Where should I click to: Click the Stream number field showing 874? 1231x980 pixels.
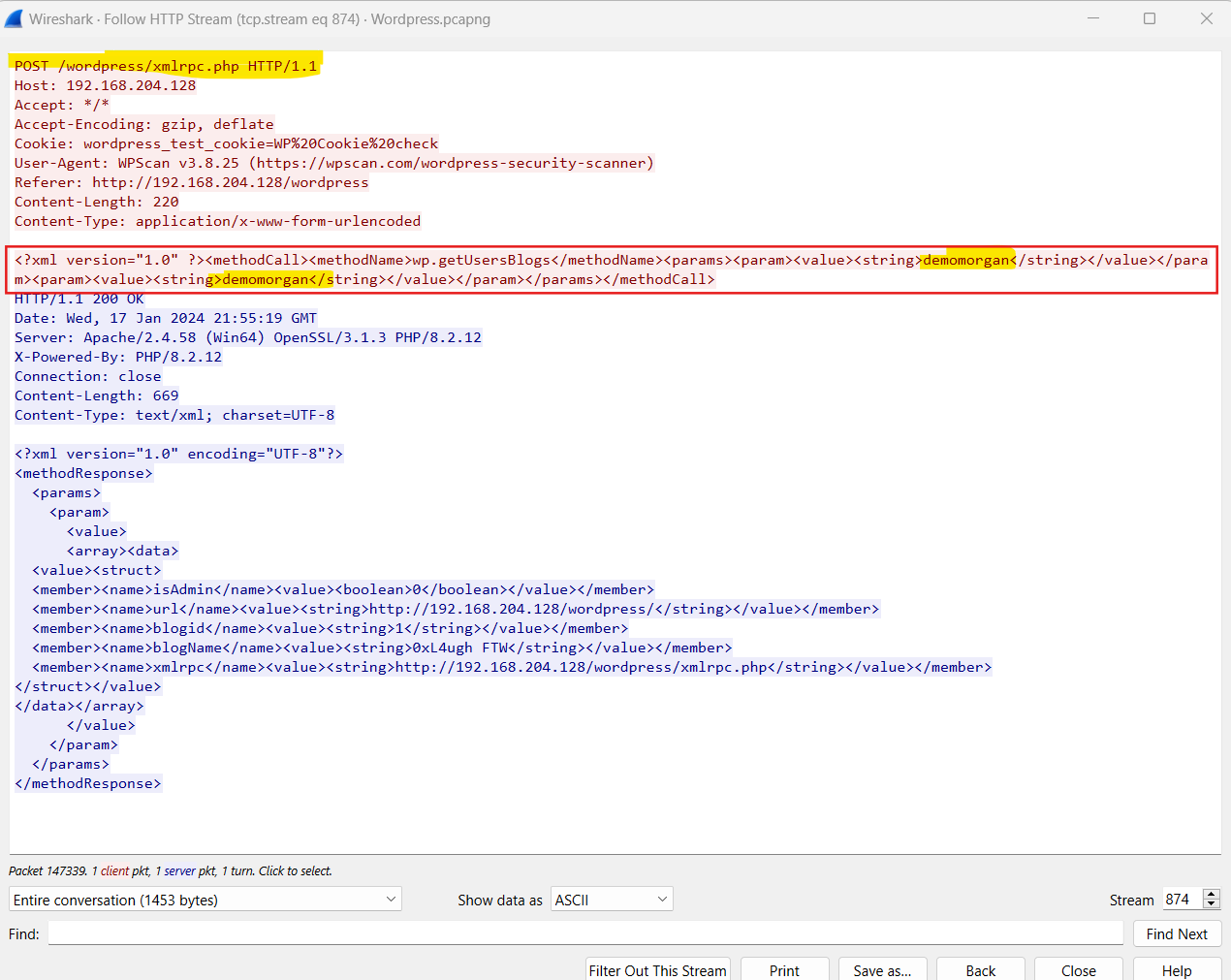coord(1183,900)
